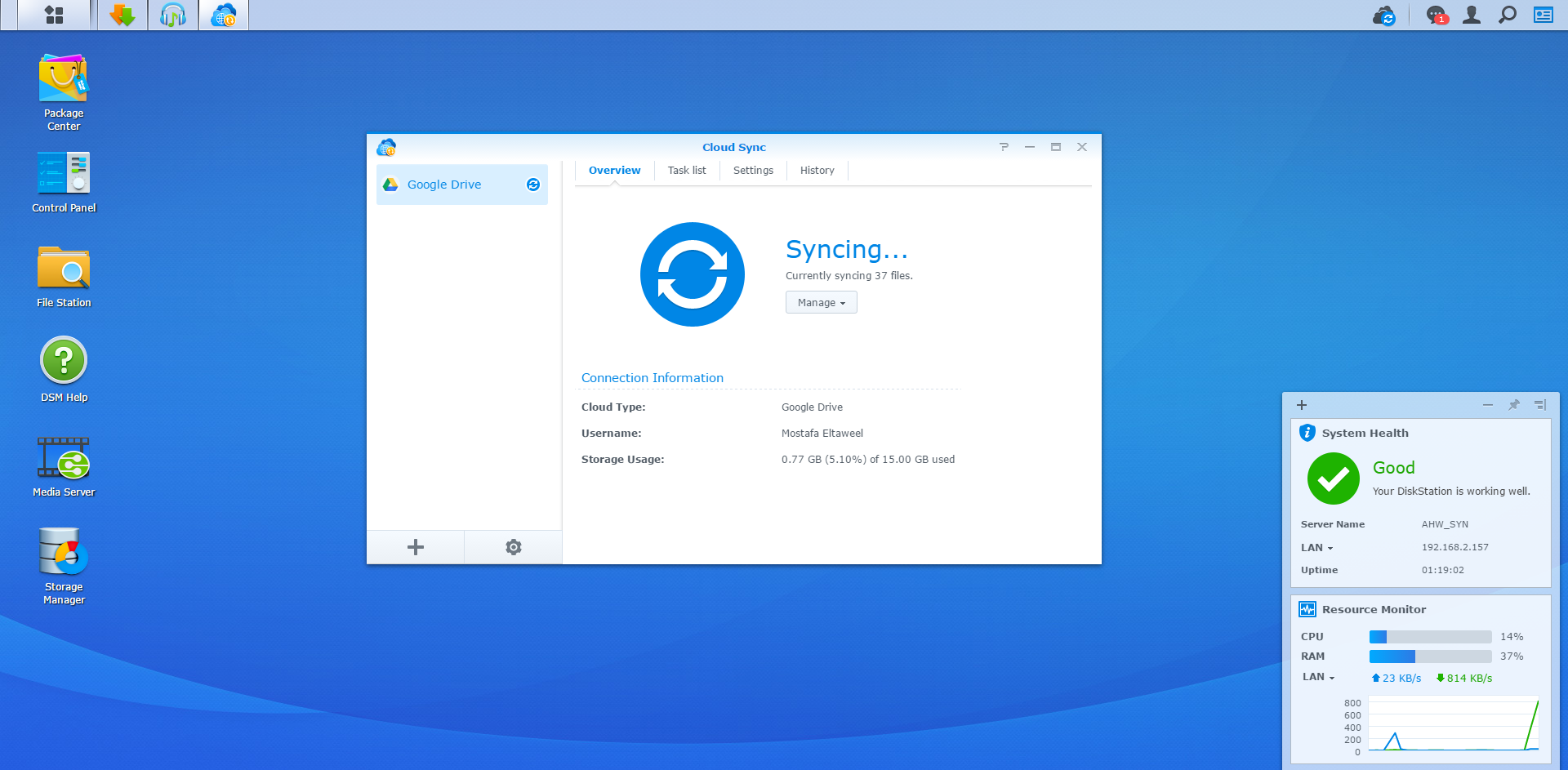Add a widget with the plus icon

(x=1302, y=405)
